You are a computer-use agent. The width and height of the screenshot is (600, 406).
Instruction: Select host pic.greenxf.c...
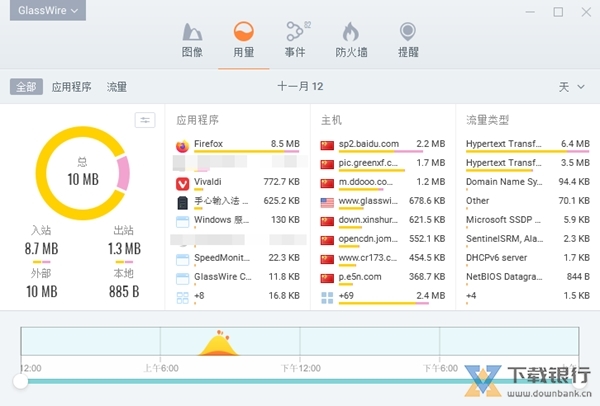tap(368, 163)
